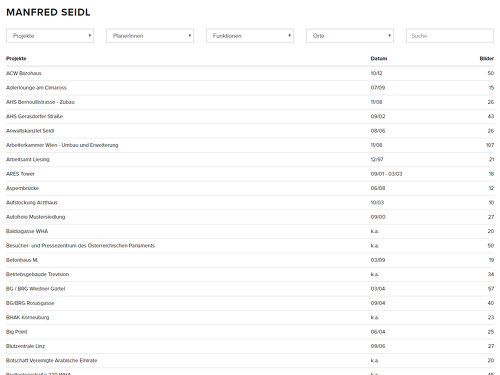Click image count 12 in Aspernbrücke row

pos(491,188)
